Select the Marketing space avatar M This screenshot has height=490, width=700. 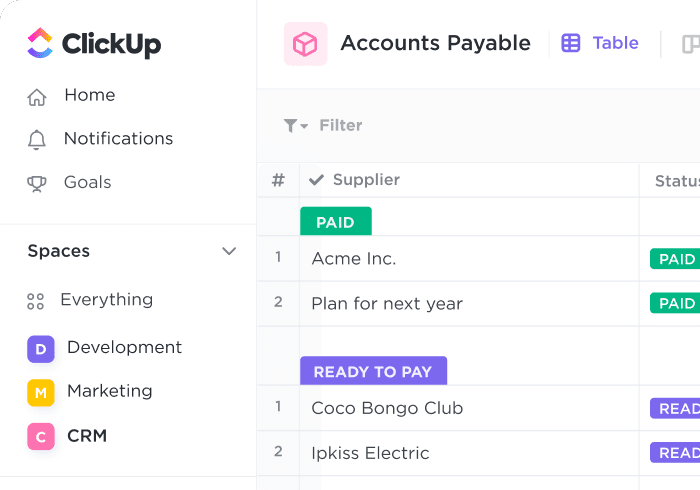(41, 392)
